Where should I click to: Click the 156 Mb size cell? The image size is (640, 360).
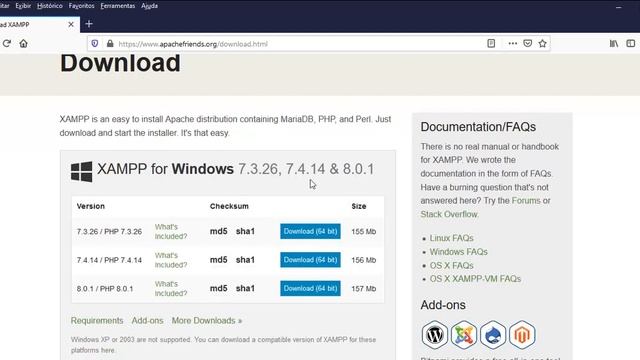point(363,260)
